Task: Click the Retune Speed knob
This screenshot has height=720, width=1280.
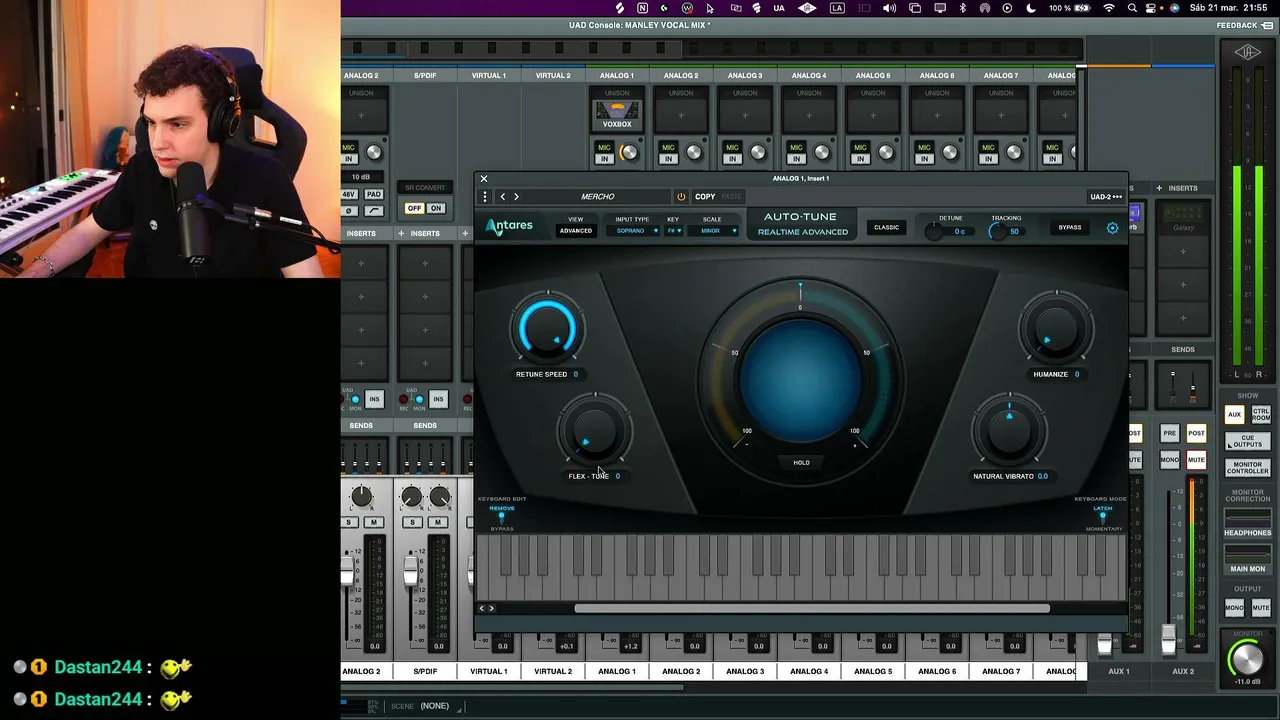Action: 547,329
